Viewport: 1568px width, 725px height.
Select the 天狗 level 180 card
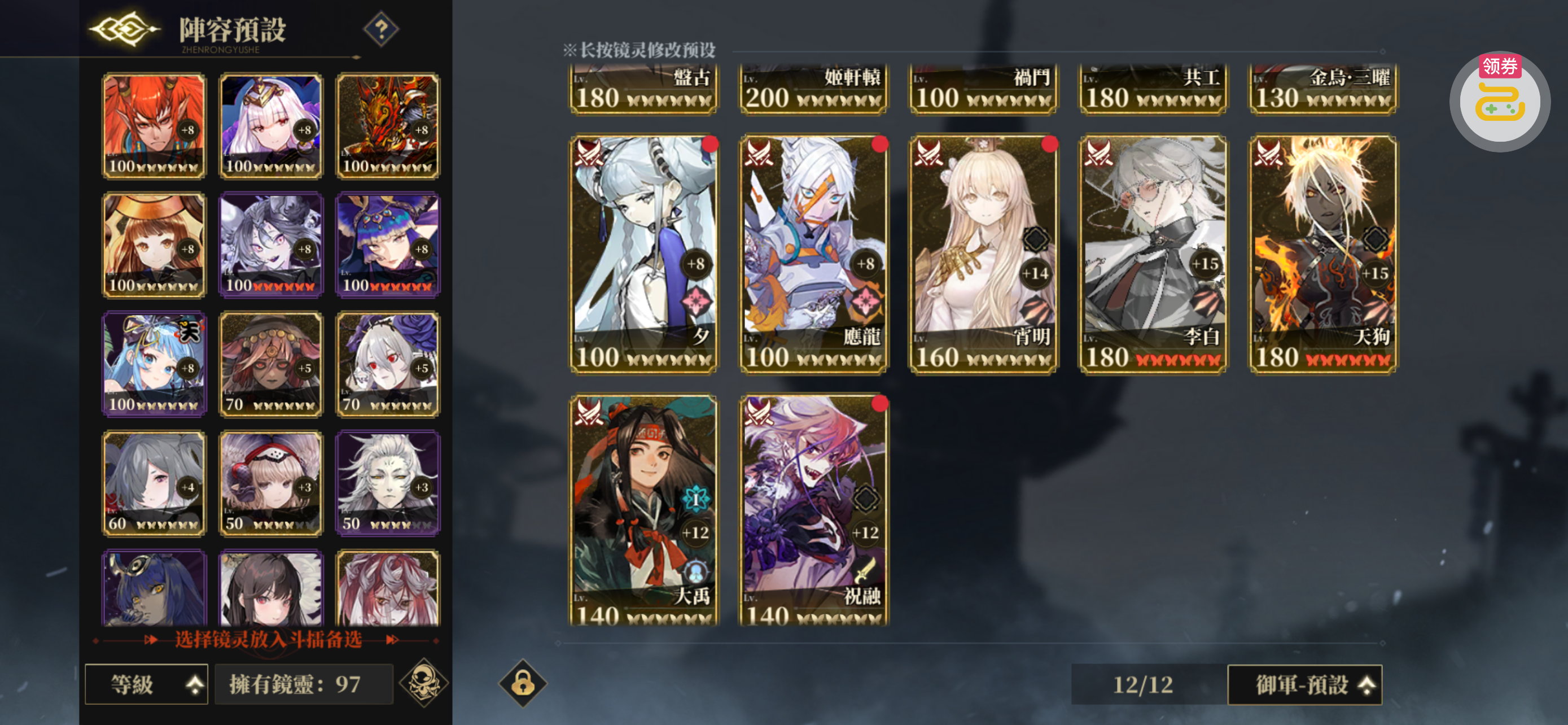(x=1322, y=254)
